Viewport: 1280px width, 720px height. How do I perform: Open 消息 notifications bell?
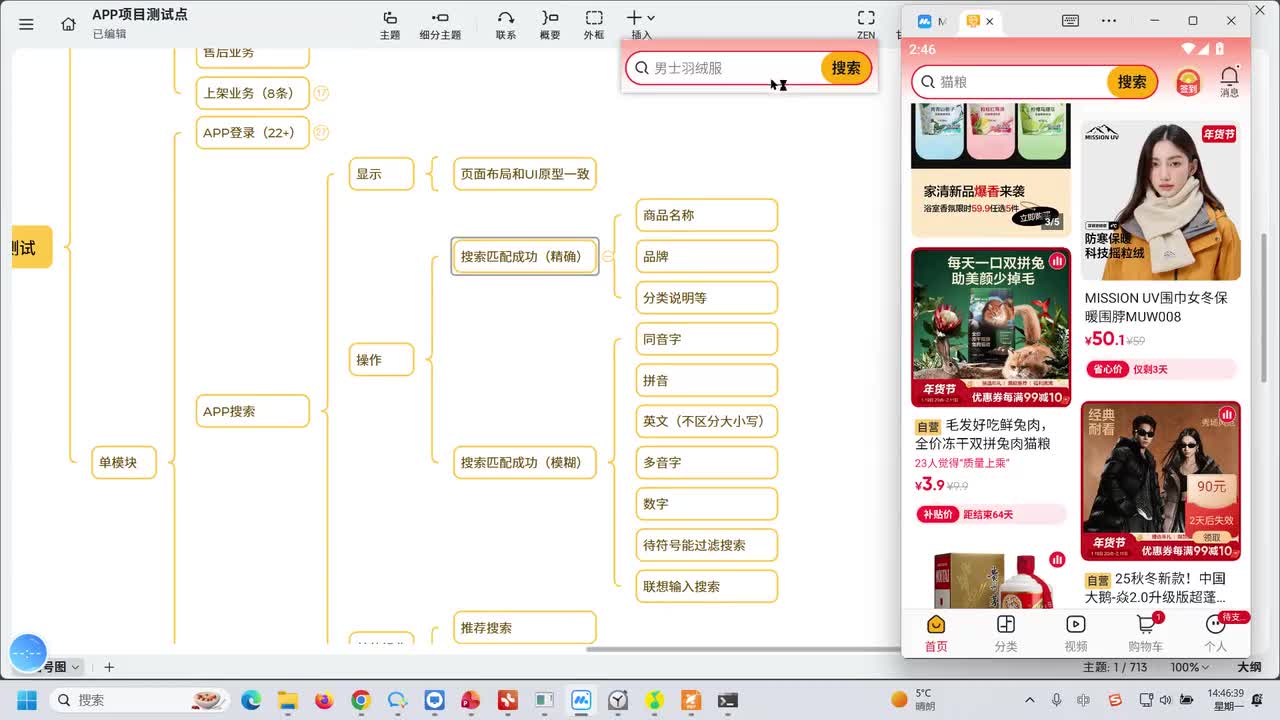pos(1229,82)
